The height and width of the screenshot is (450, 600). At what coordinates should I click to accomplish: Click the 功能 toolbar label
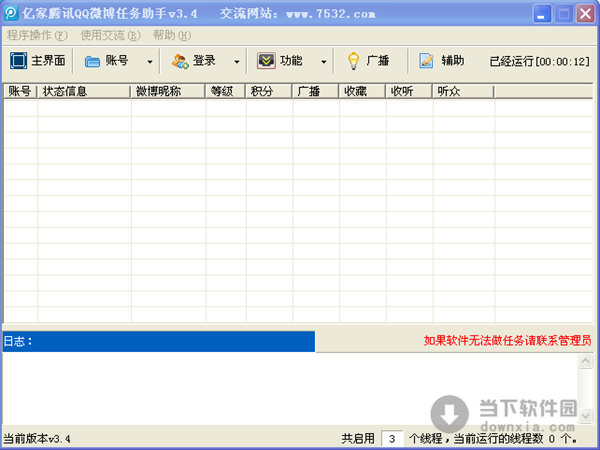291,60
